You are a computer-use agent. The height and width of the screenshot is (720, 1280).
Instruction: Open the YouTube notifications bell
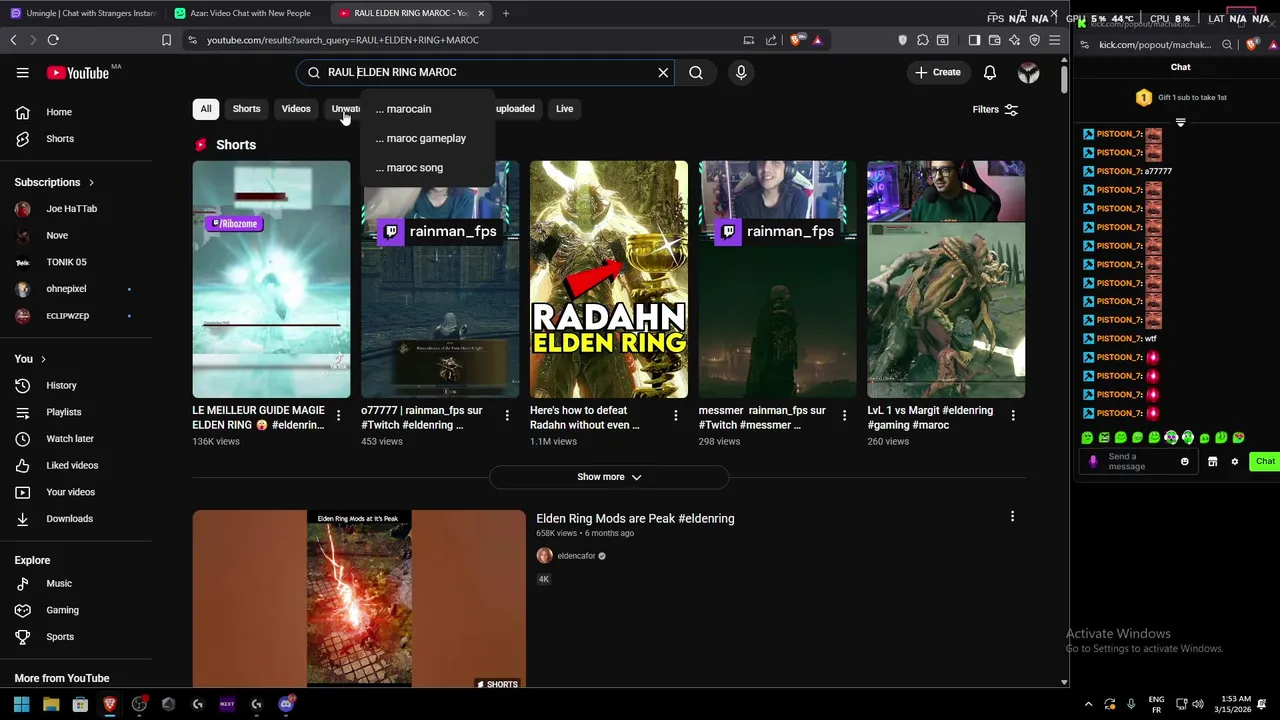(990, 72)
